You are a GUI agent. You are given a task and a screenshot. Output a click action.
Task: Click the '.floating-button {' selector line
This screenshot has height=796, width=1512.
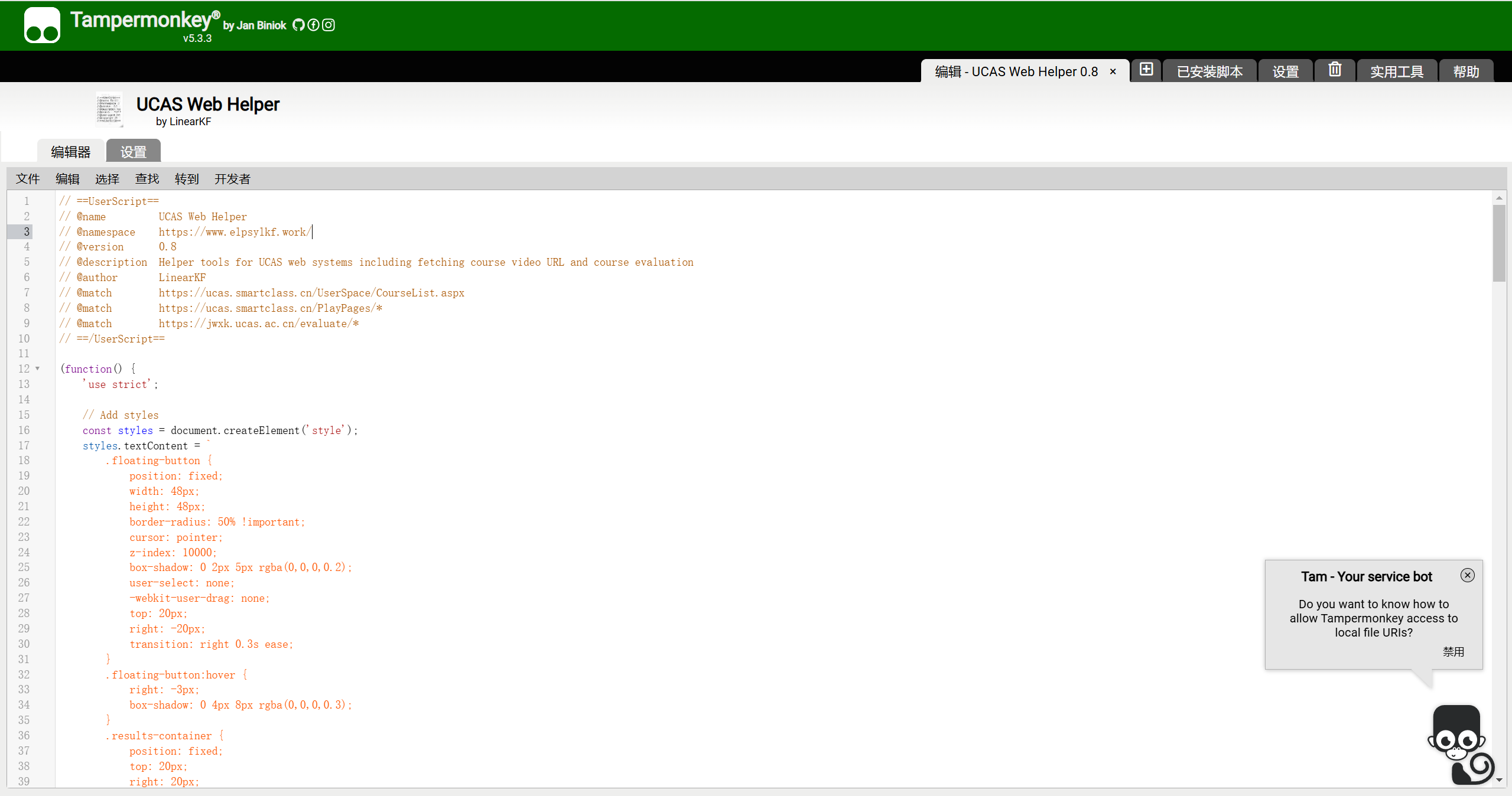point(159,461)
